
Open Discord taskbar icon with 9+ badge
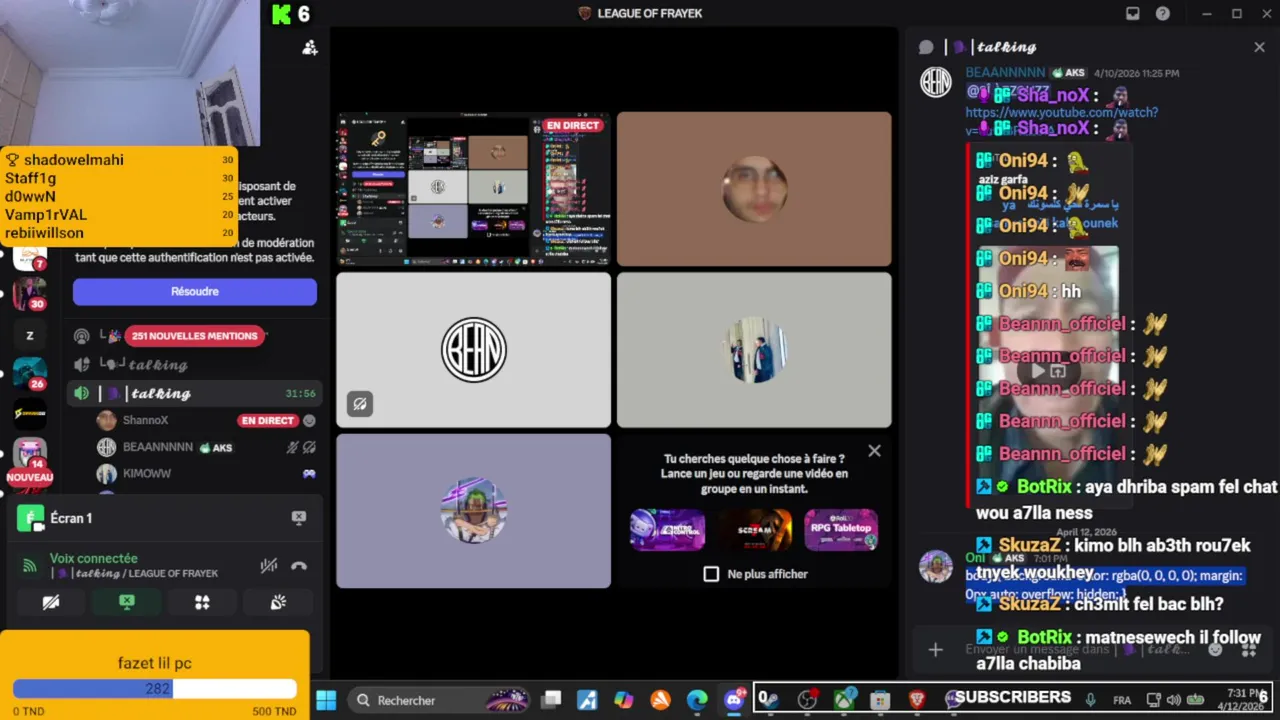(x=735, y=700)
